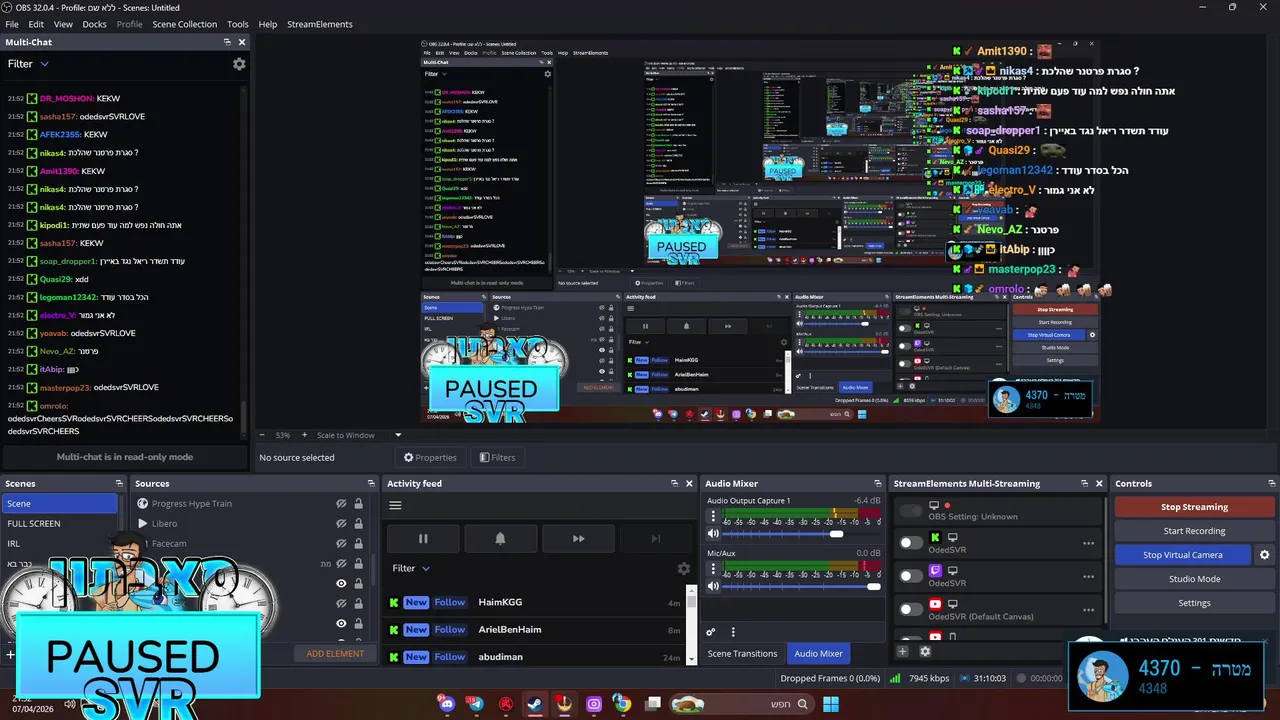Click the Mic/Aux volume slider handle

[874, 586]
